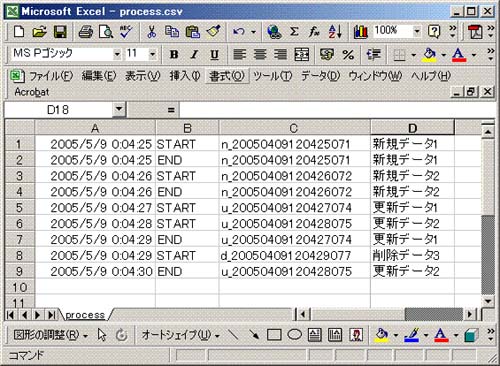Click 図形の調整(R) draw button
Image resolution: width=500 pixels, height=366 pixels.
[x=50, y=335]
